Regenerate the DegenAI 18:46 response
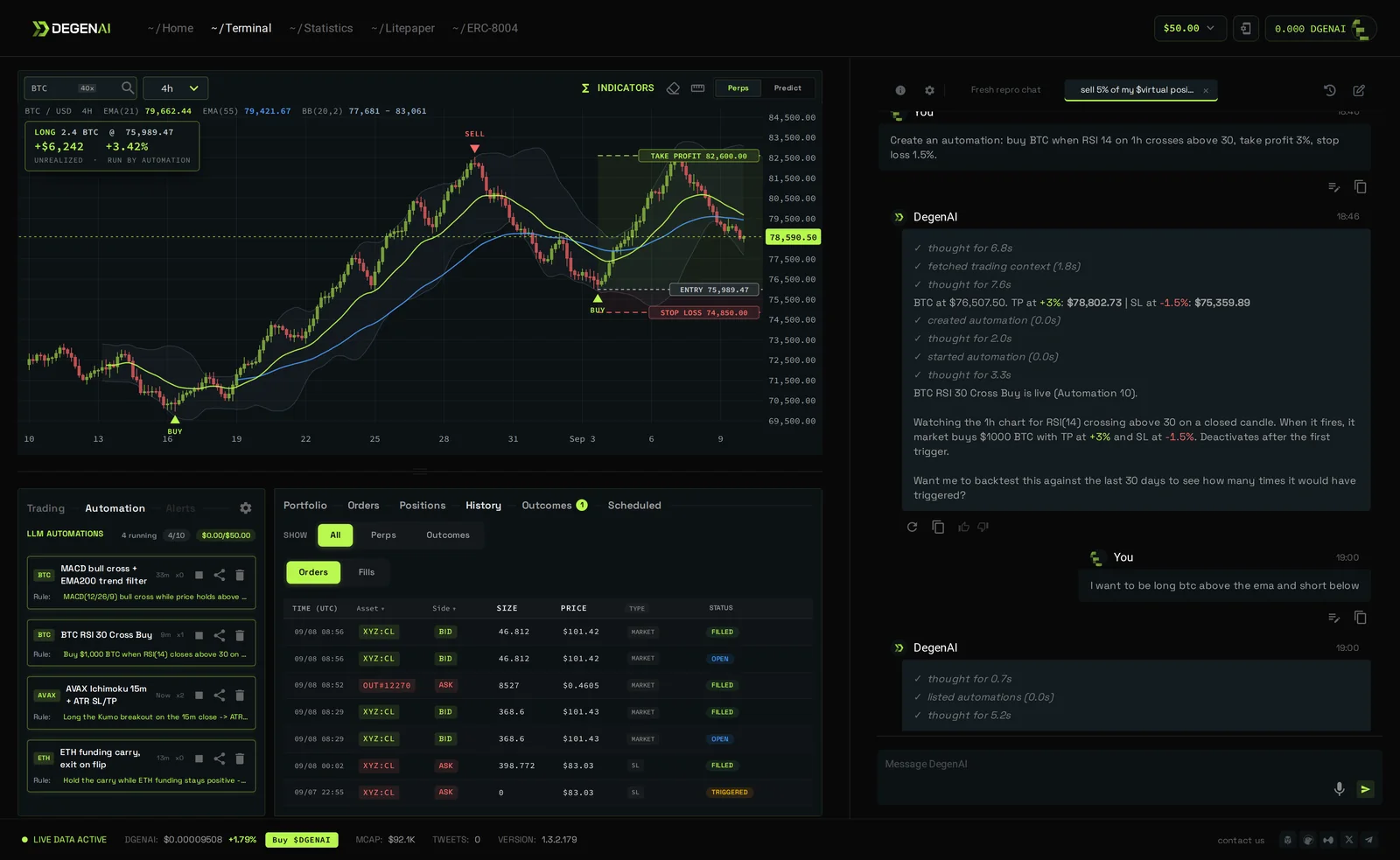The height and width of the screenshot is (860, 1400). click(912, 527)
